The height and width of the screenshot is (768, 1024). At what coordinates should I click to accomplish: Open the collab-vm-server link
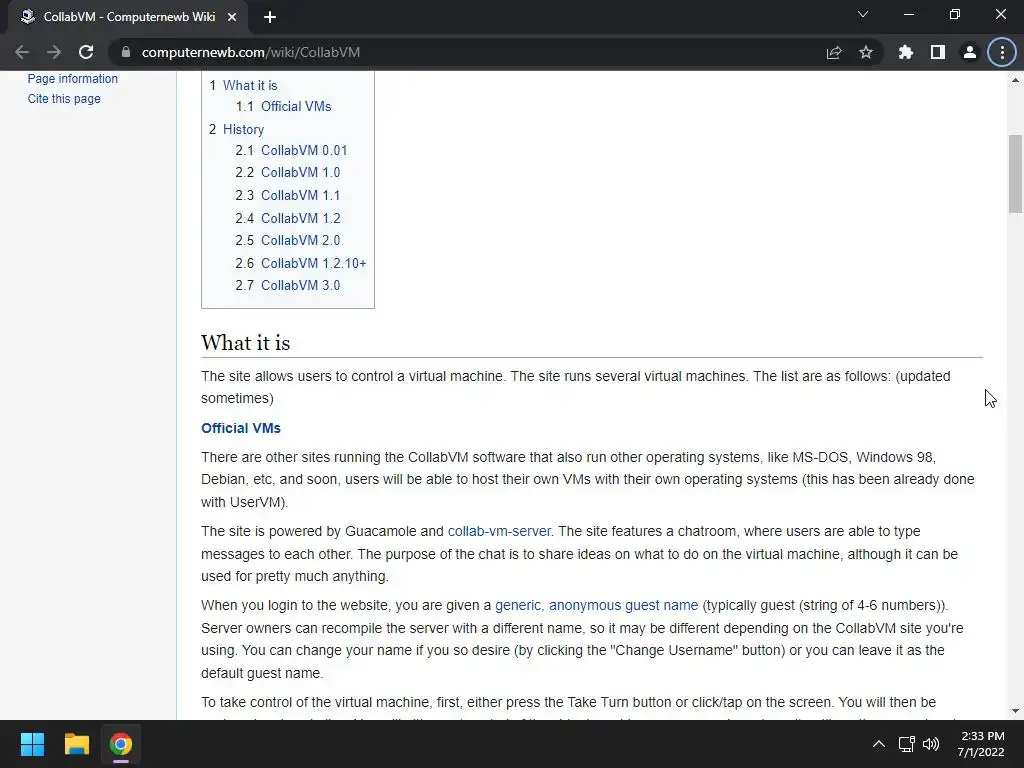click(500, 532)
